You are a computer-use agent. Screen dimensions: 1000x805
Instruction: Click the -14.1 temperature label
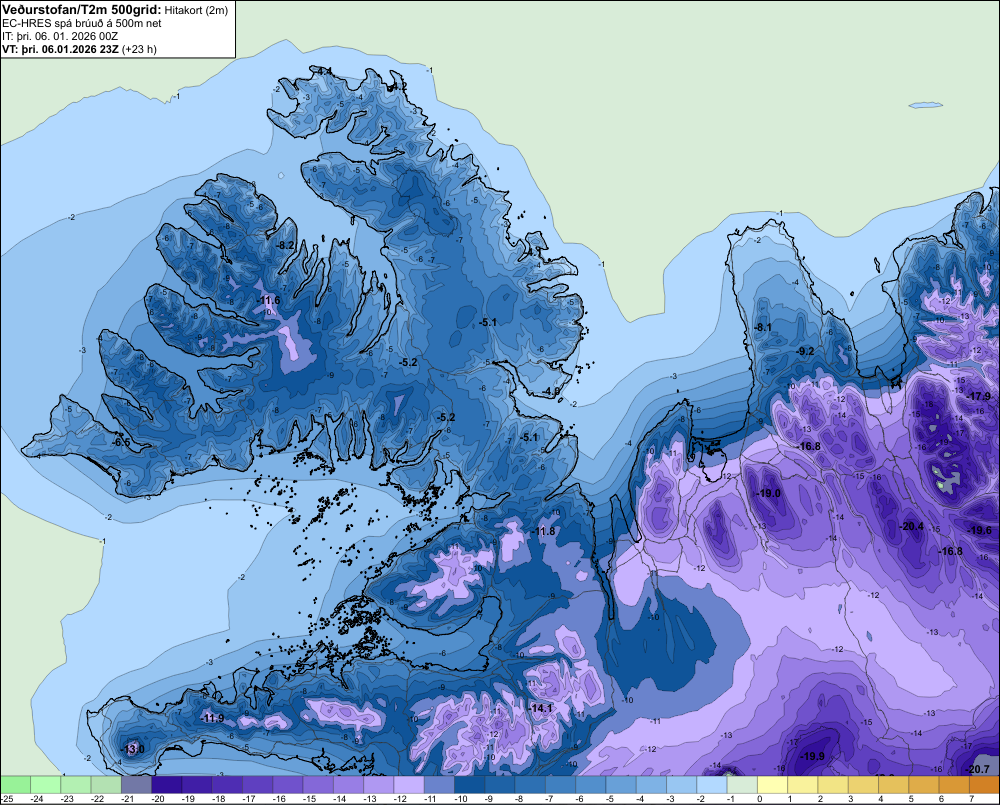[x=540, y=708]
